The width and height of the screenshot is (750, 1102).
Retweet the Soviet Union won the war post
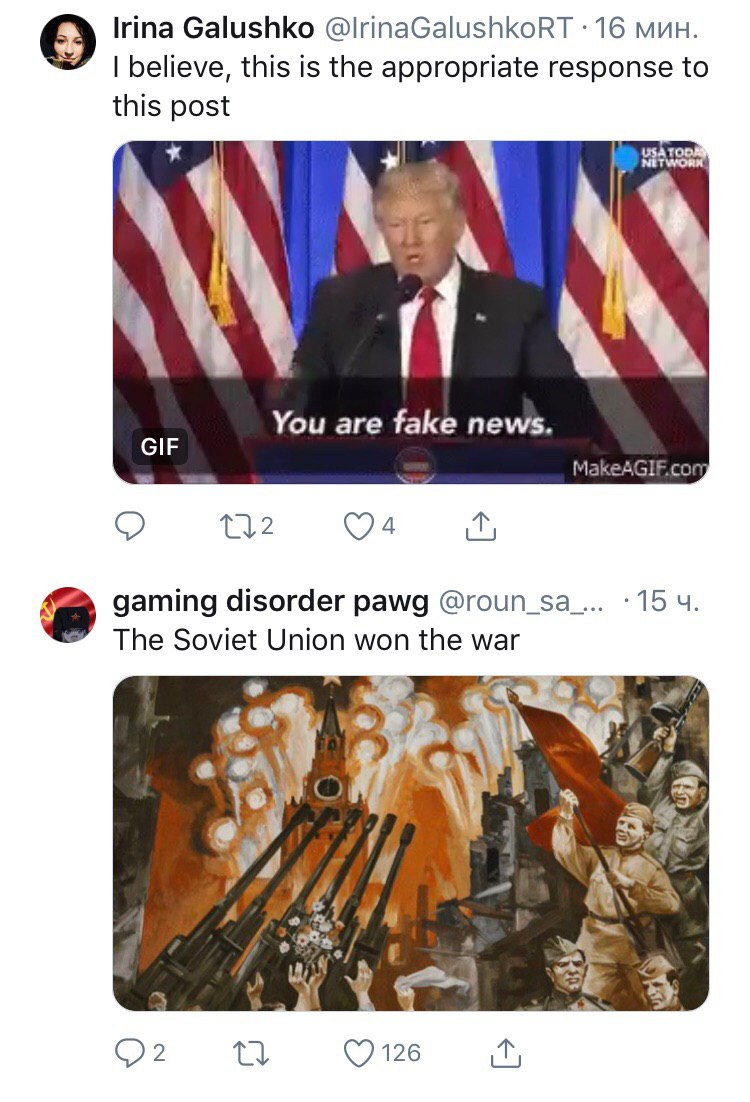250,1054
